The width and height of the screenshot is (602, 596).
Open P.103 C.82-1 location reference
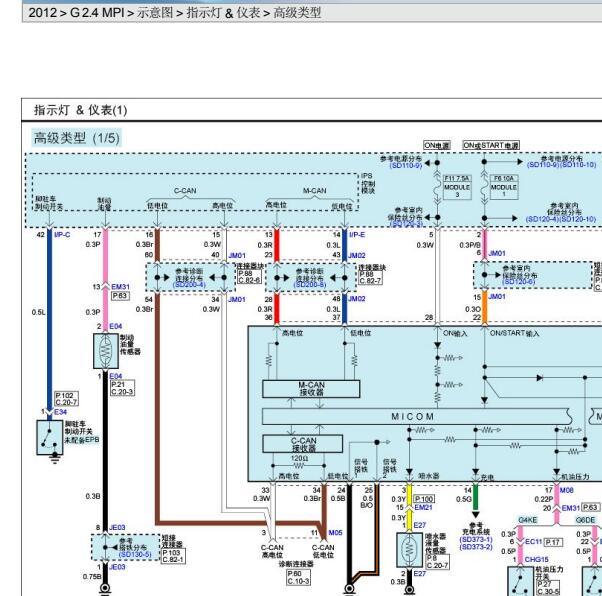click(x=173, y=556)
